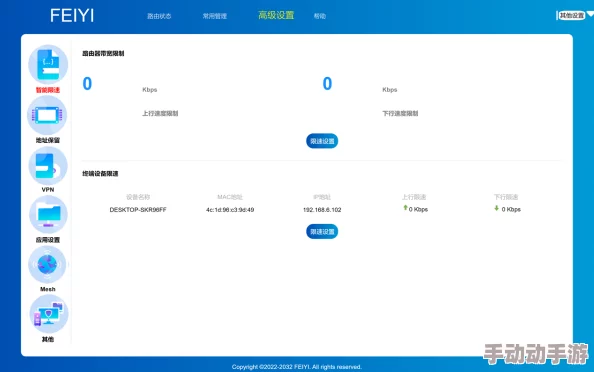The width and height of the screenshot is (594, 372).
Task: Open the 帮助 help tab
Action: (x=320, y=16)
